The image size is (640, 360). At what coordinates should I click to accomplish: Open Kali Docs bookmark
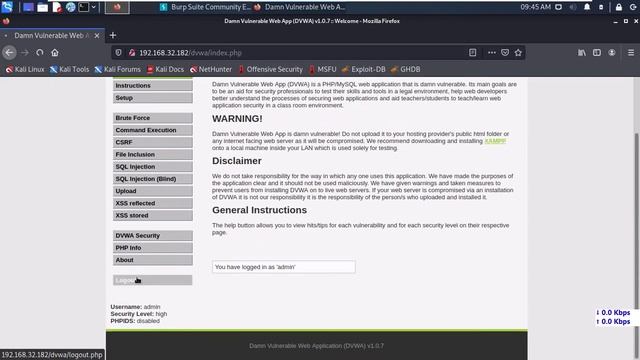tap(165, 69)
